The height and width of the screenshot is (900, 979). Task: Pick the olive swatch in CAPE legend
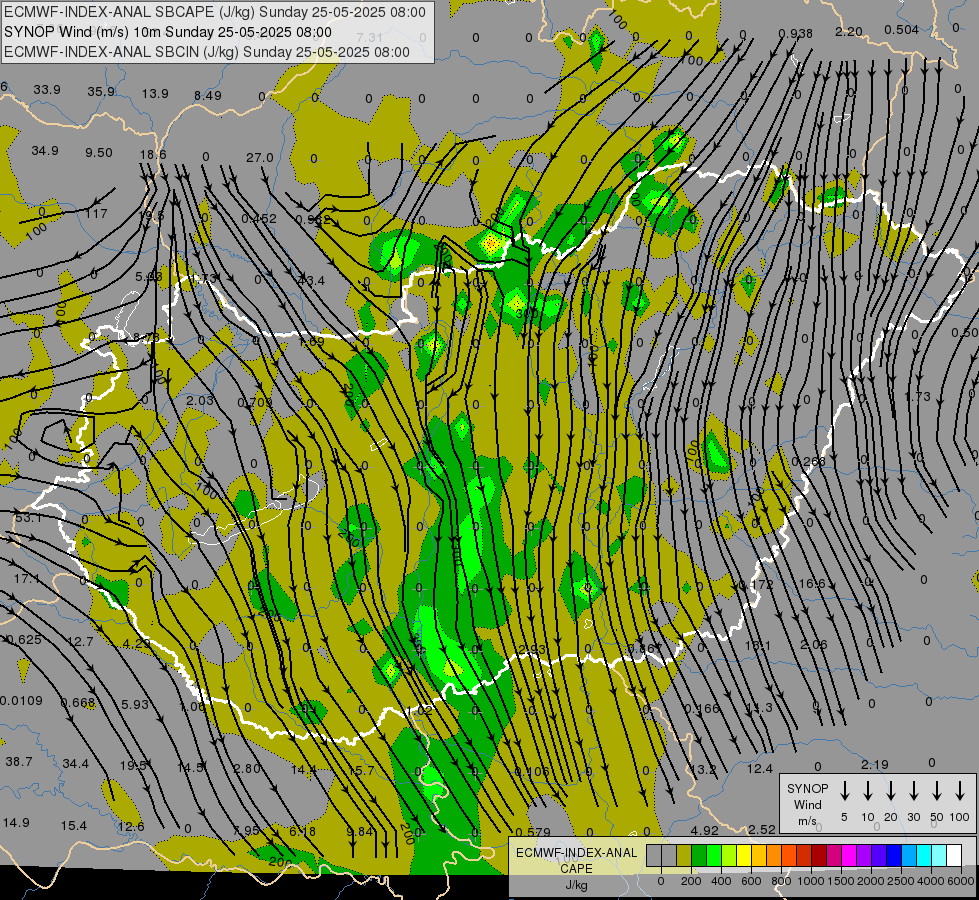(684, 856)
